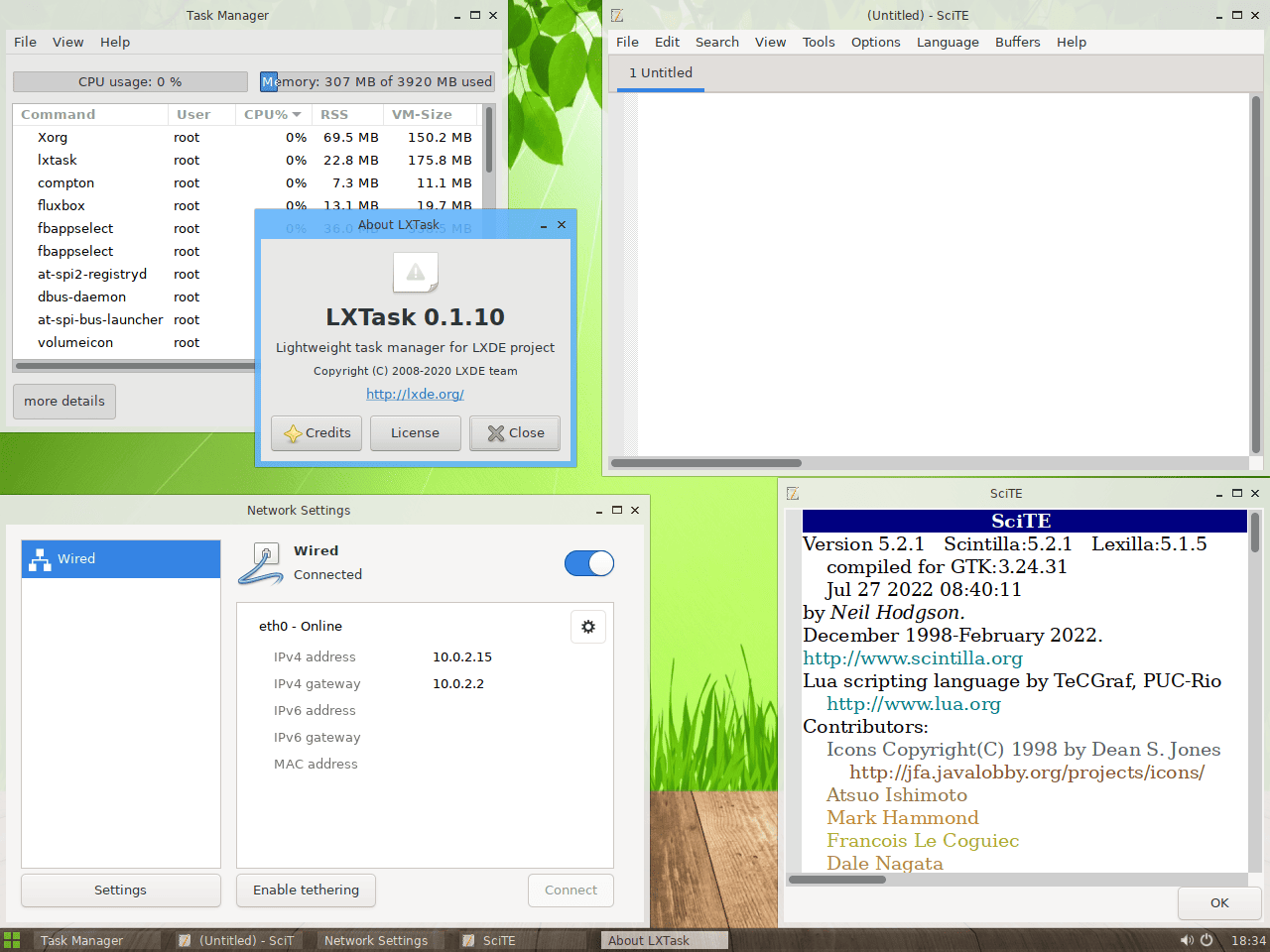Toggle the Wired connection switch off
Screen dimensions: 1270x952
[589, 563]
